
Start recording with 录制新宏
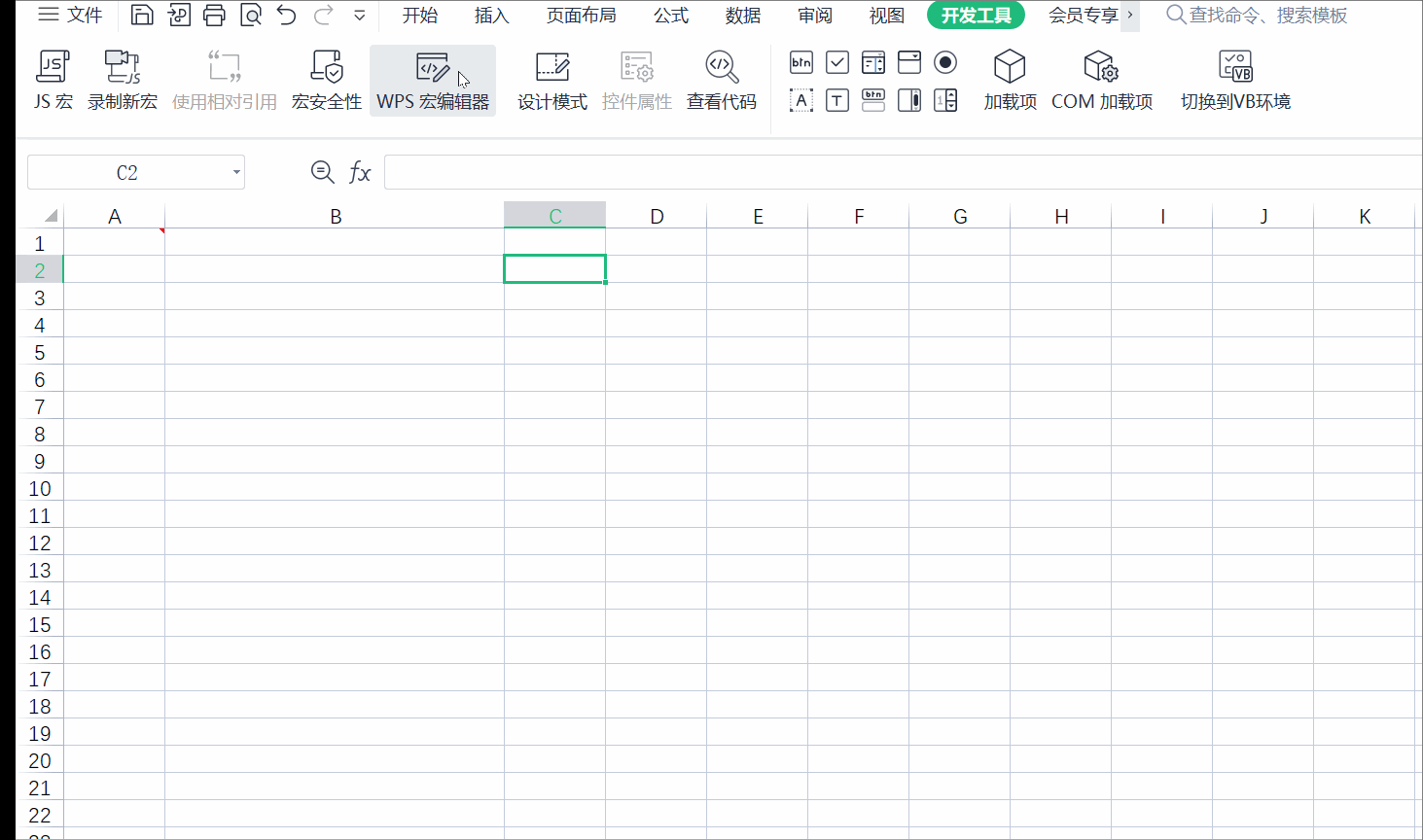[x=123, y=81]
